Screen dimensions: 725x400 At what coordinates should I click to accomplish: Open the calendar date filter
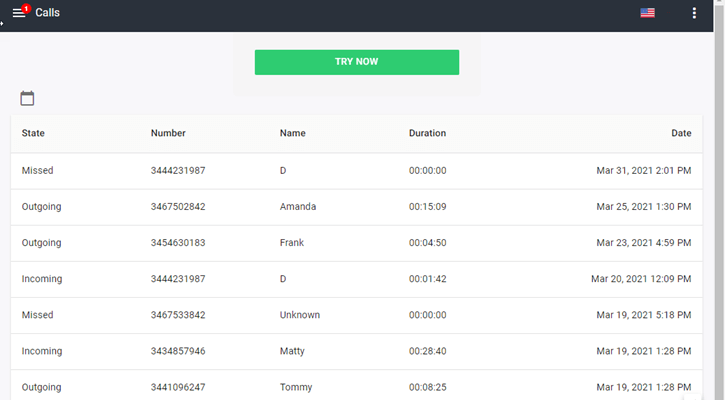coord(27,98)
